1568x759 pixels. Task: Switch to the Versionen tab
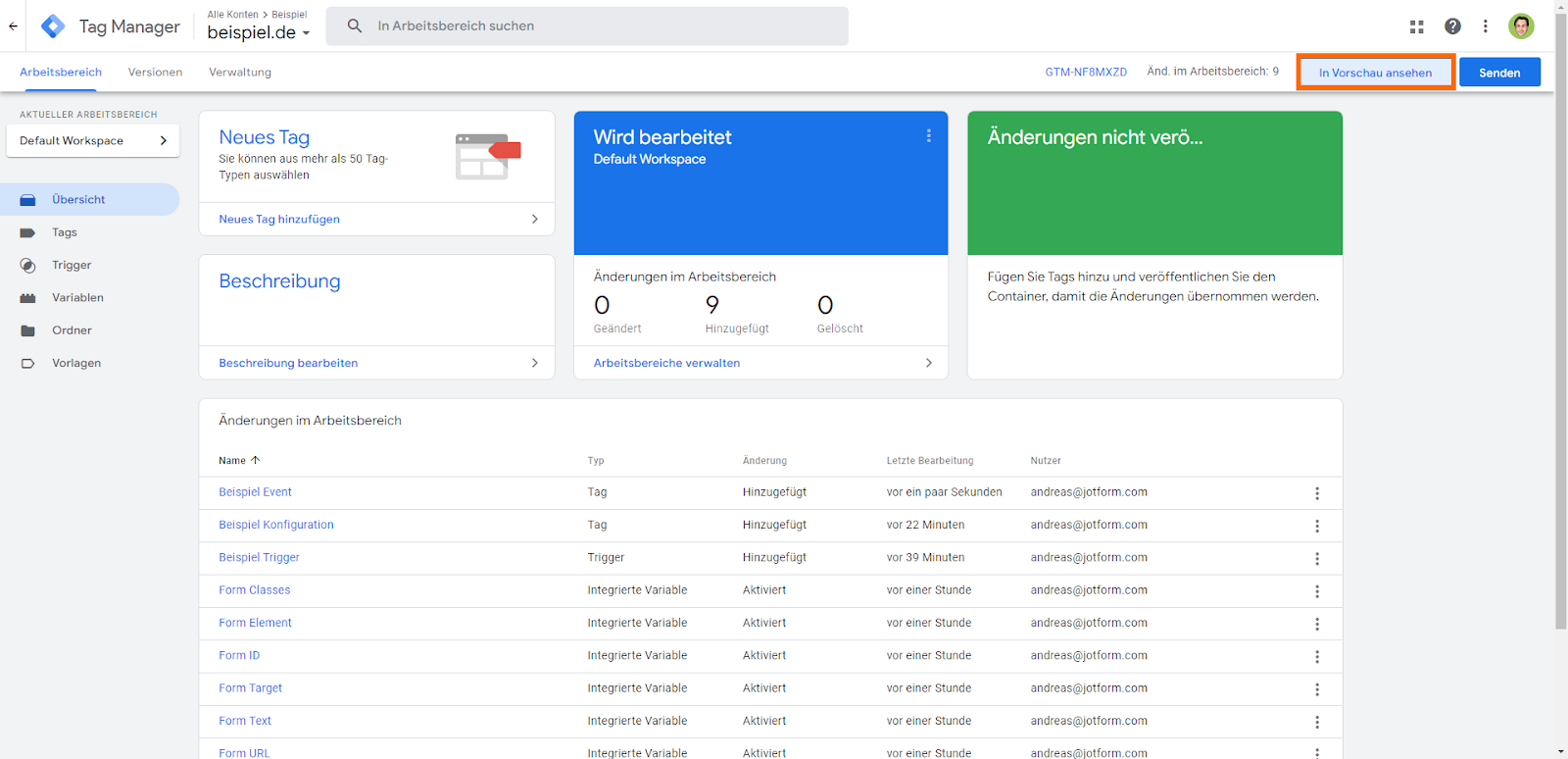tap(155, 73)
